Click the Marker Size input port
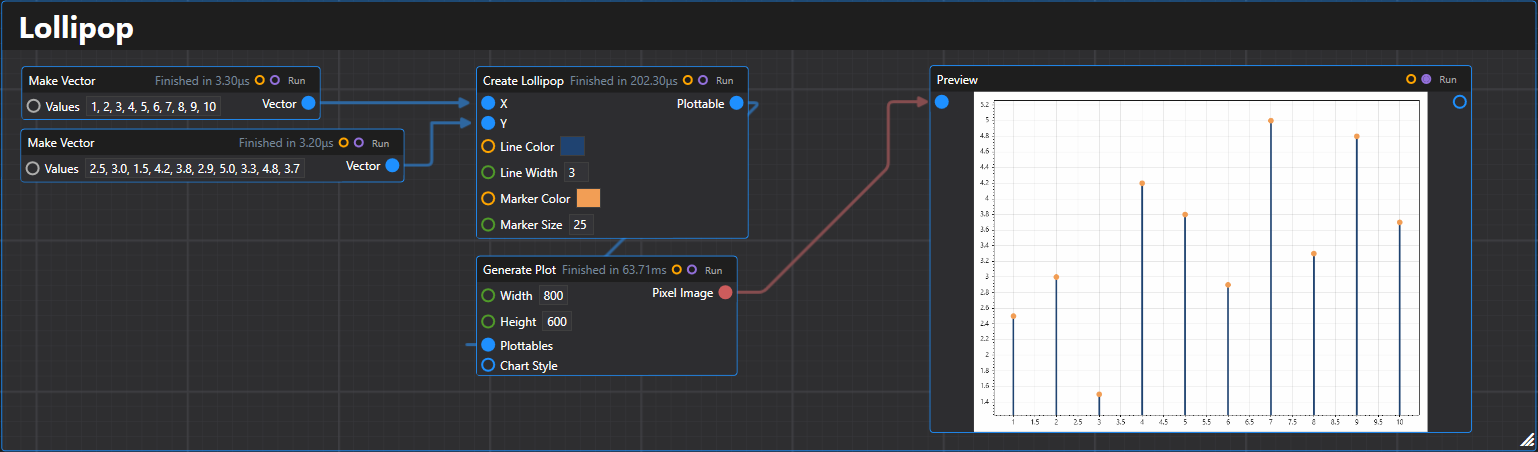The width and height of the screenshot is (1538, 452). coord(488,225)
